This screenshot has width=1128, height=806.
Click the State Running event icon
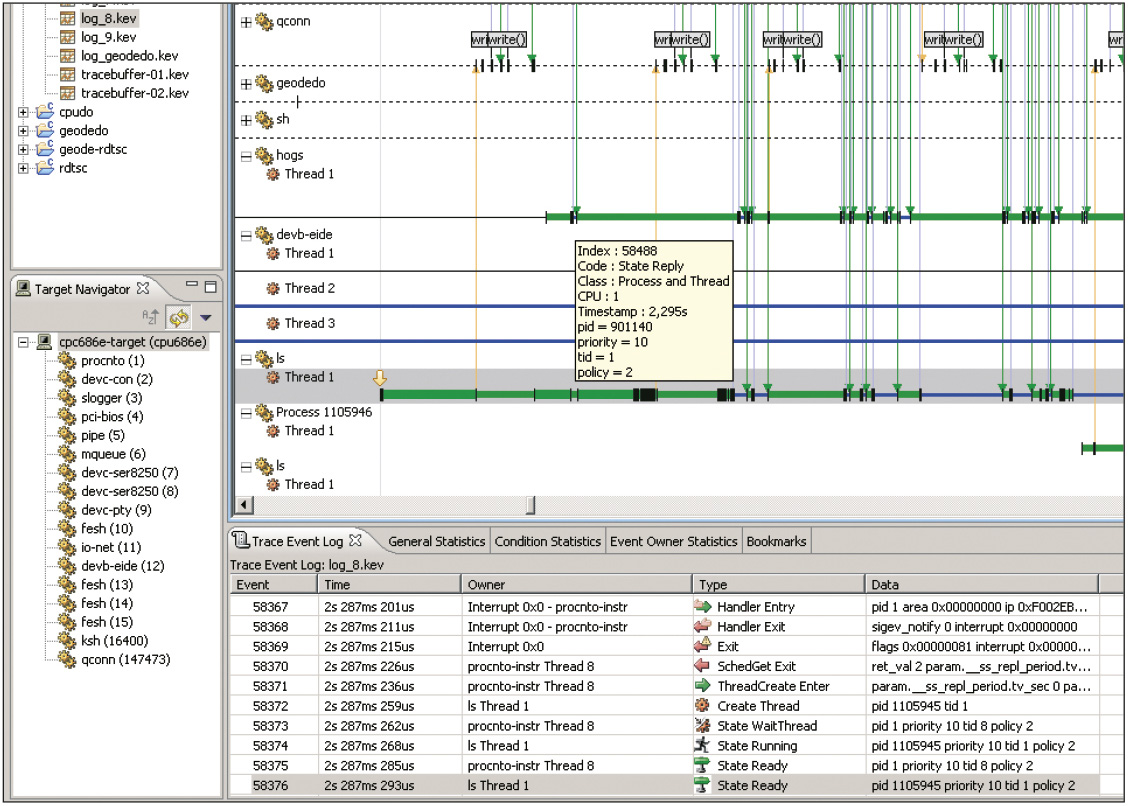point(702,746)
